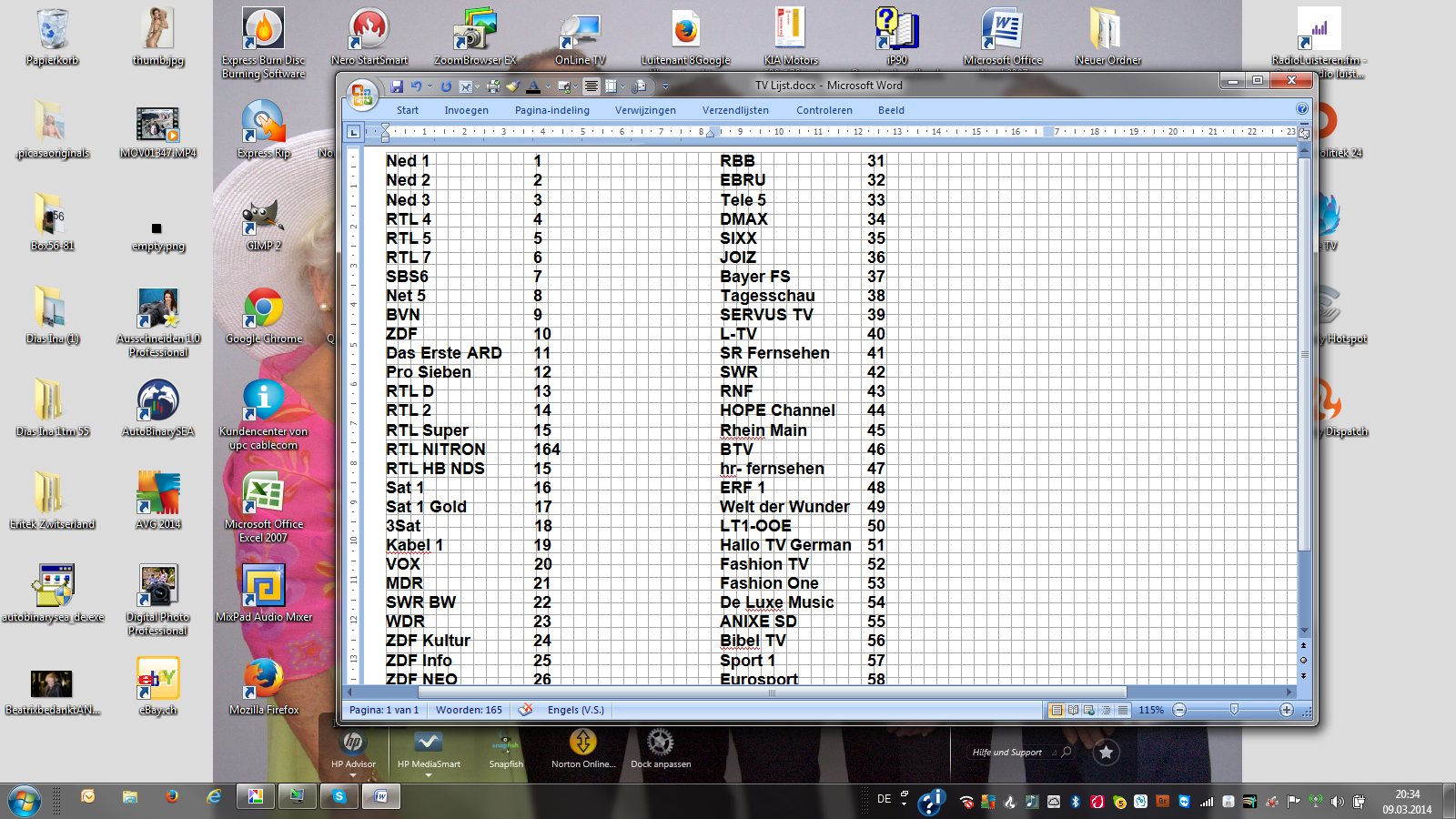Click the spelling check icon in status bar

pyautogui.click(x=525, y=710)
